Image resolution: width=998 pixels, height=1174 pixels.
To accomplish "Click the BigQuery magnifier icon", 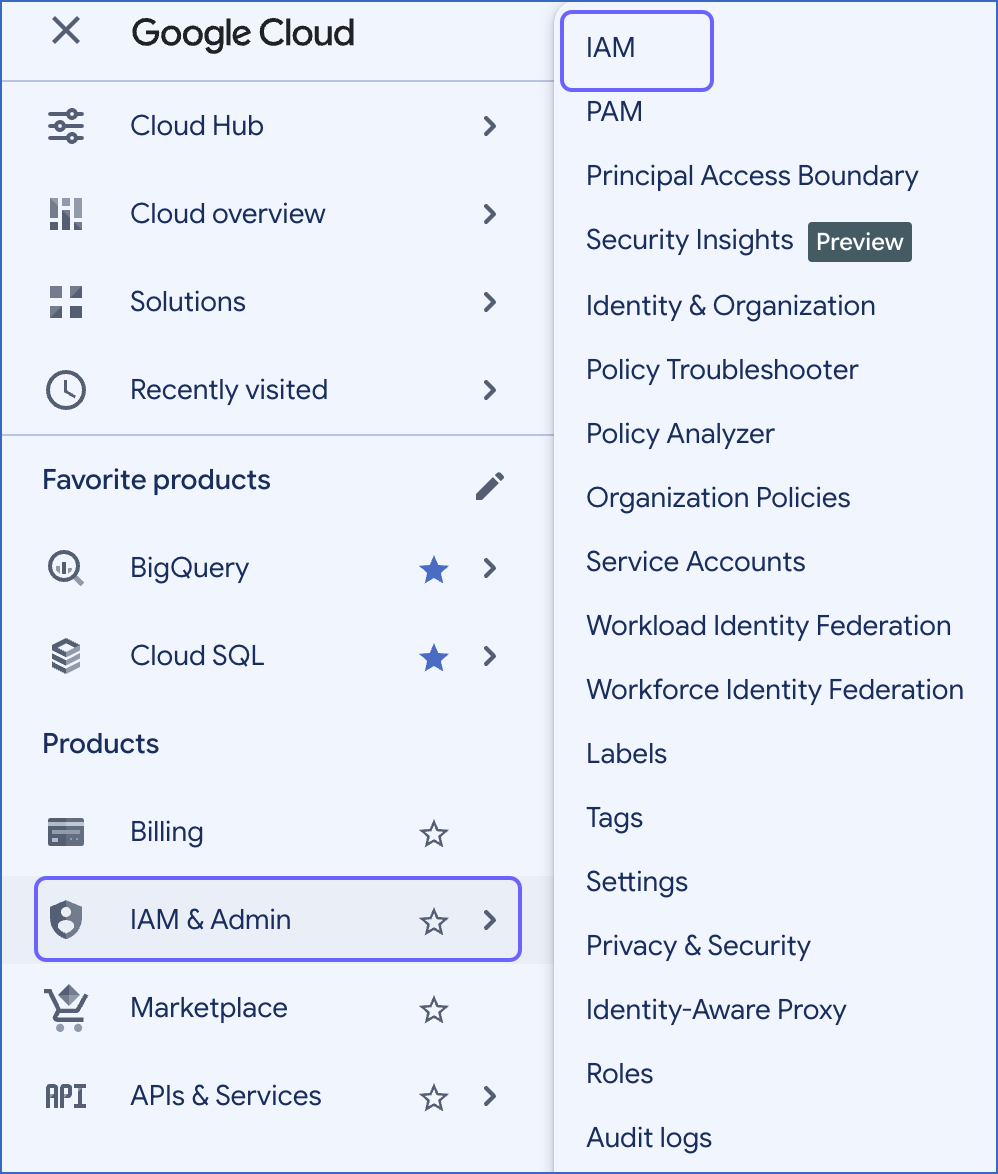I will [x=66, y=568].
